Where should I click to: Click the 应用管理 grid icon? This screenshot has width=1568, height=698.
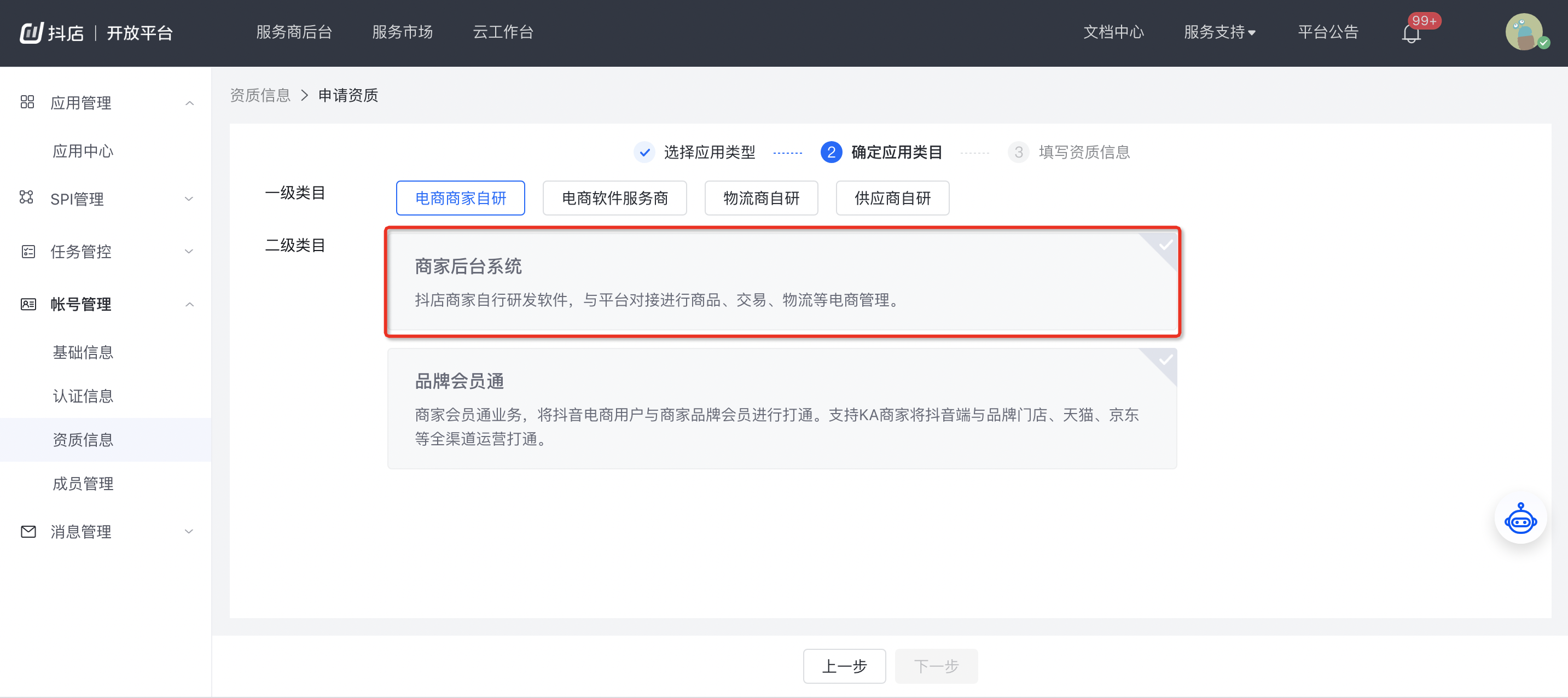(x=27, y=102)
